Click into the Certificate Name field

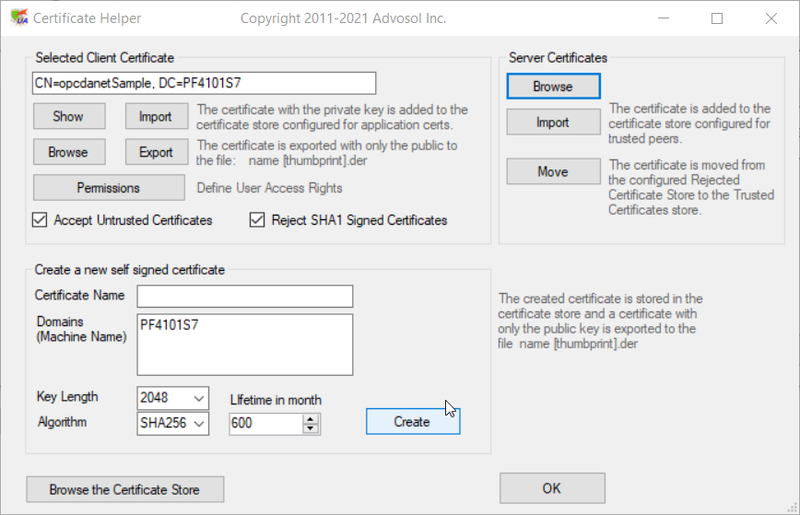tap(245, 296)
